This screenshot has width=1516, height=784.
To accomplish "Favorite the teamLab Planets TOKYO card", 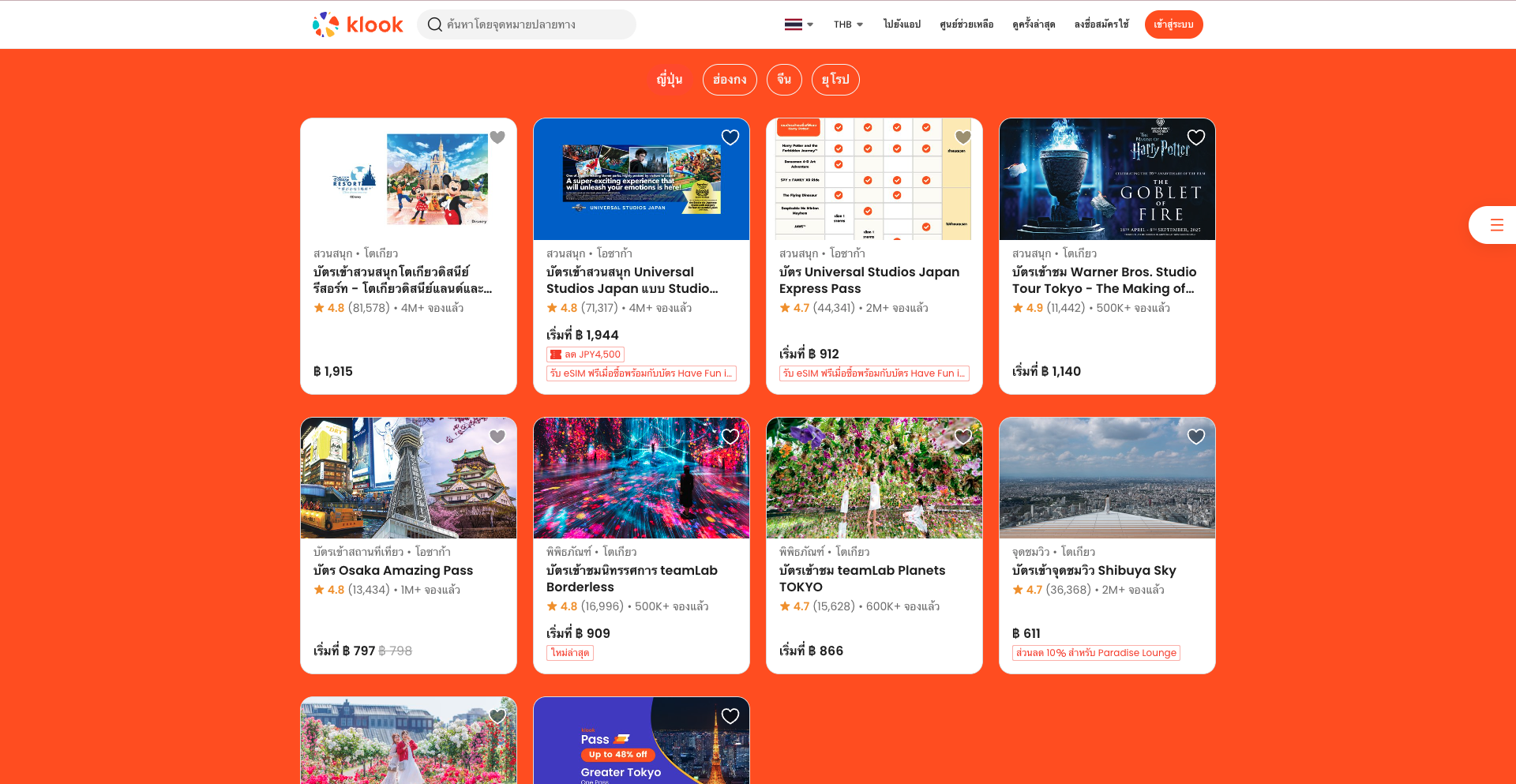I will point(963,437).
